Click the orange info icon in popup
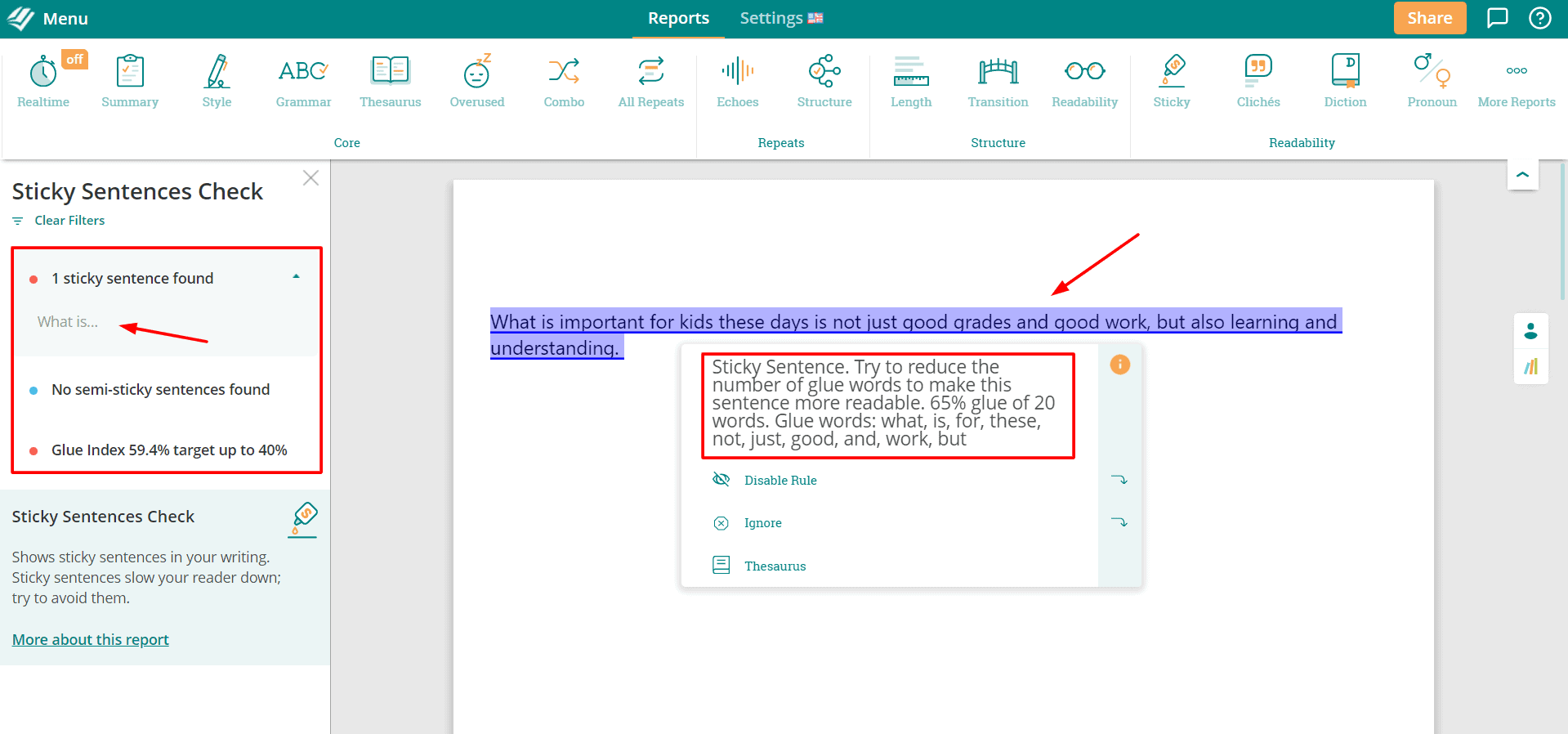 pos(1119,365)
